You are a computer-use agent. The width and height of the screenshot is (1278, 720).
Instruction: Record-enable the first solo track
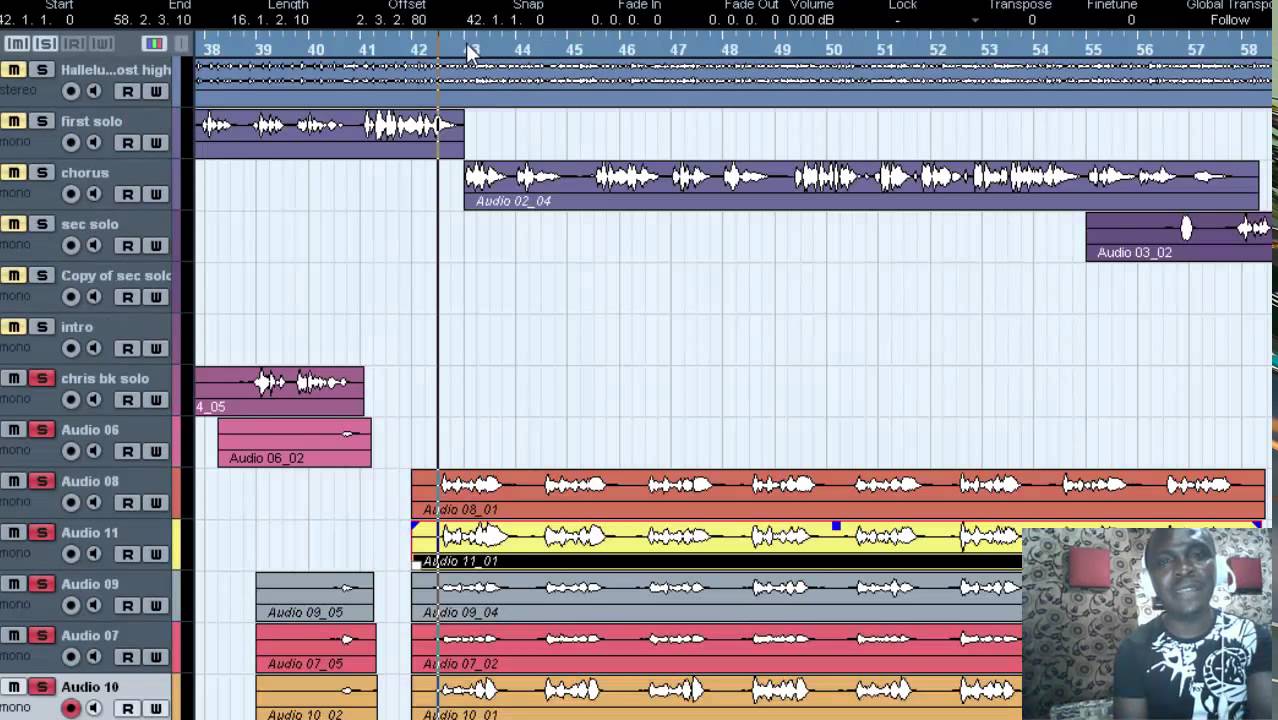coord(70,143)
